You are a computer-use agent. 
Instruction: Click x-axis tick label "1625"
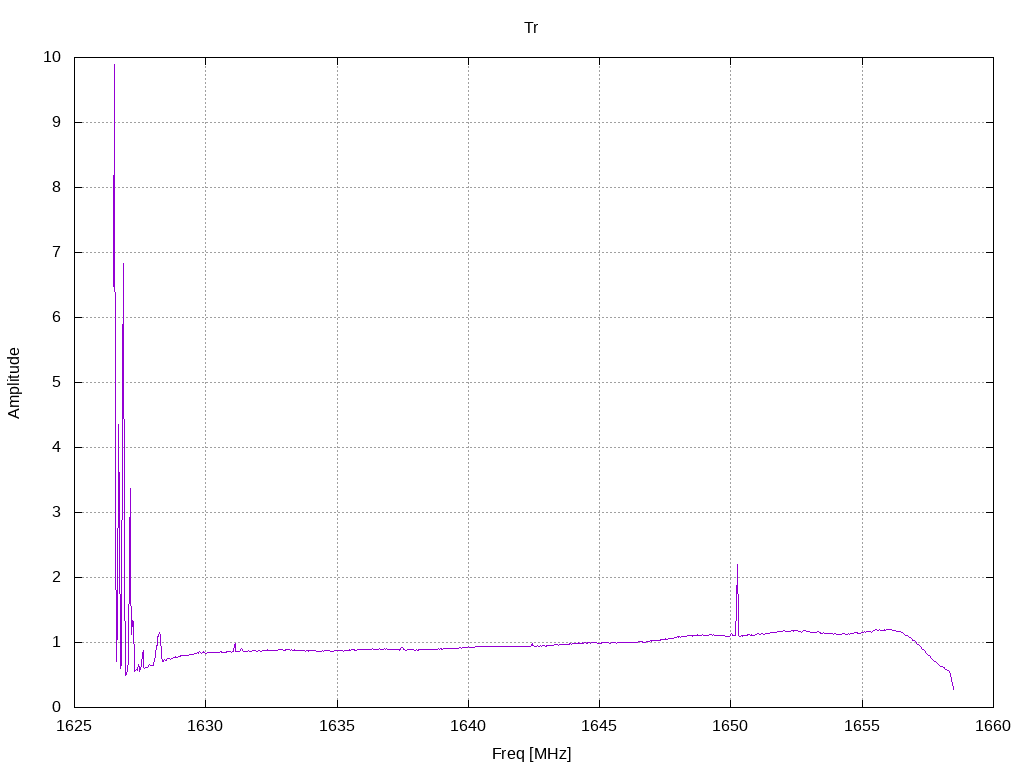coord(74,726)
